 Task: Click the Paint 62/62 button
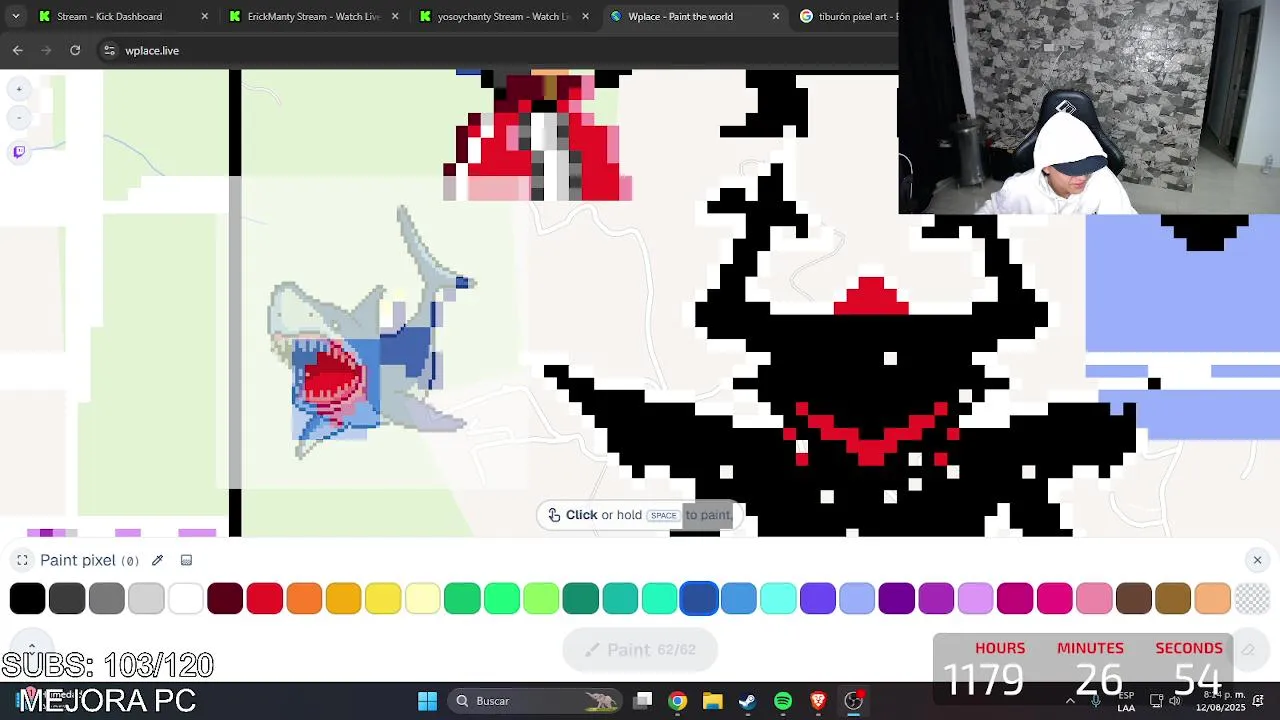click(640, 650)
